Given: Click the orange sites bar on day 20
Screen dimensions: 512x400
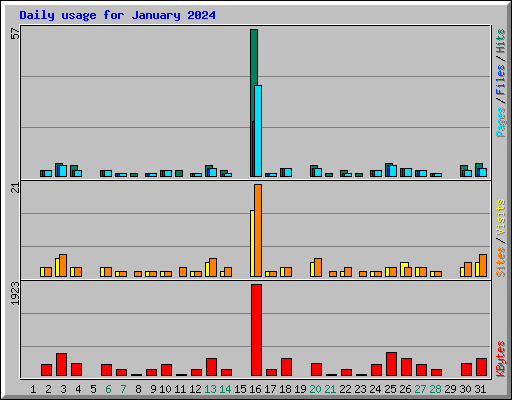Looking at the screenshot, I should click(318, 267).
